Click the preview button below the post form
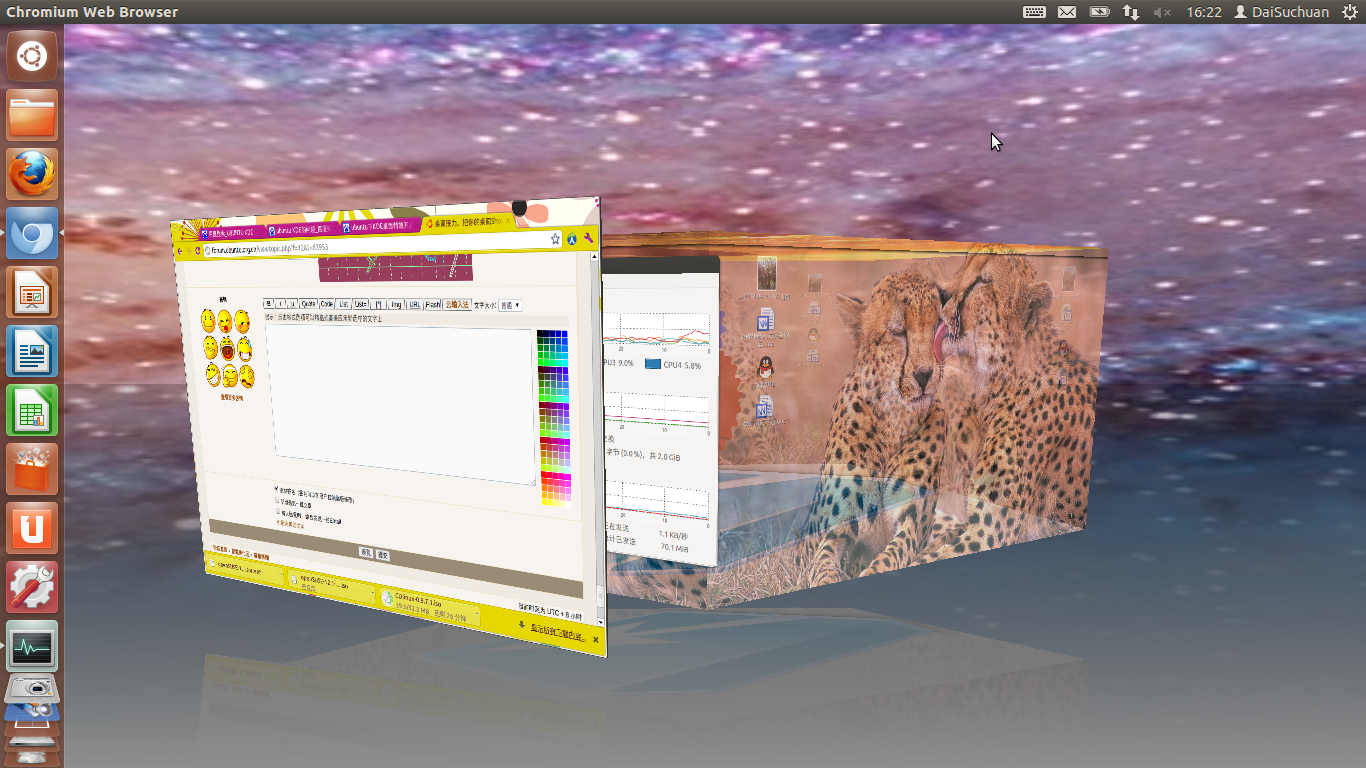Viewport: 1366px width, 768px height. point(366,552)
